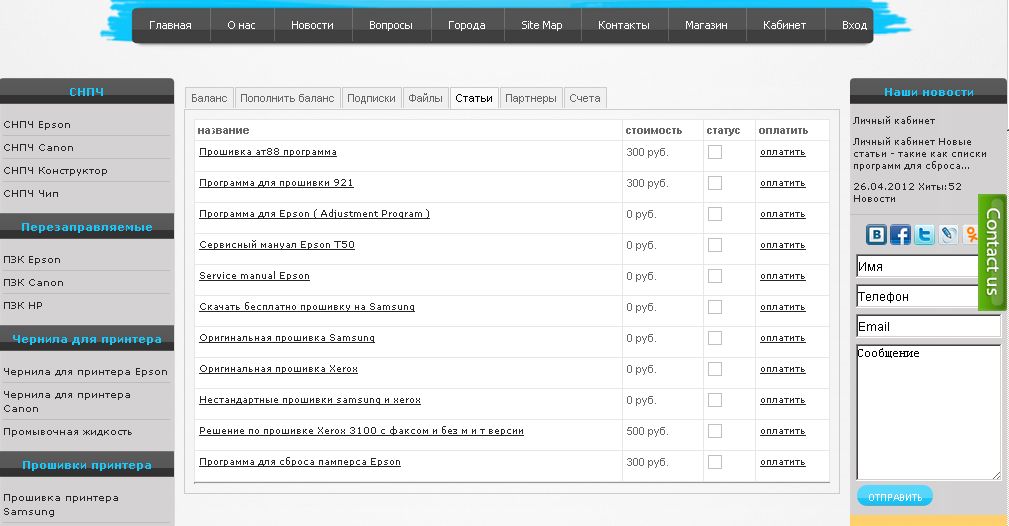Open ПЗК HP in the left sidebar
This screenshot has height=526, width=1009.
pos(23,305)
